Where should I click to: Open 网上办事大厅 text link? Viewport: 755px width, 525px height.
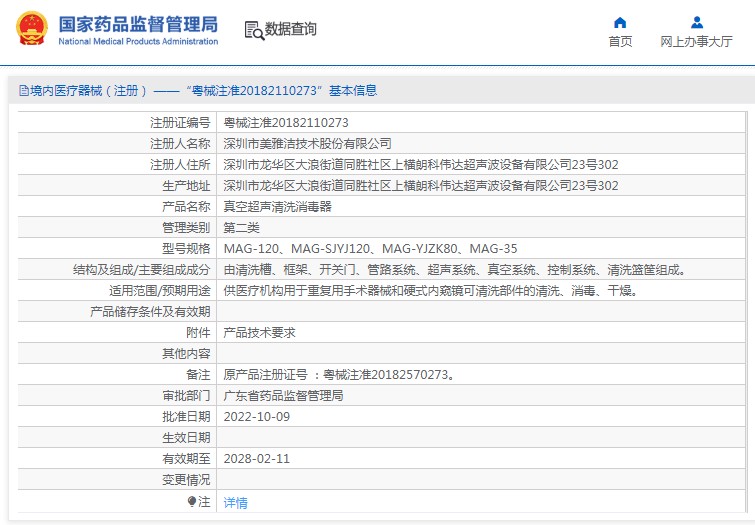[696, 41]
